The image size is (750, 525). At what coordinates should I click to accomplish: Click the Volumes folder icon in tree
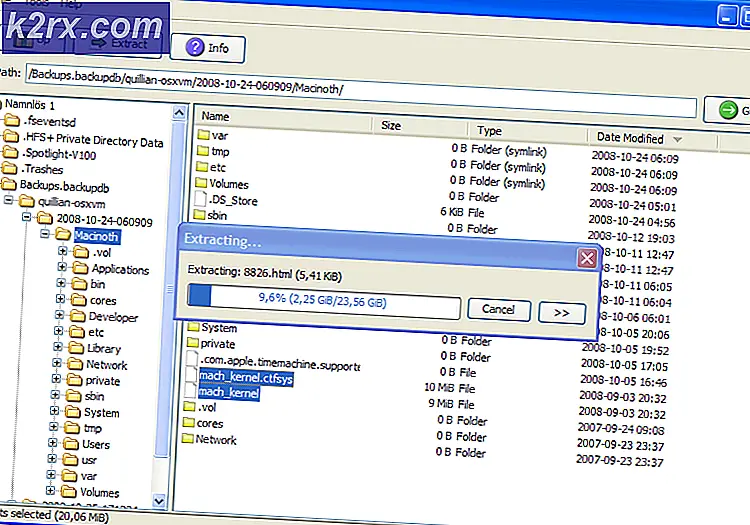tap(68, 492)
